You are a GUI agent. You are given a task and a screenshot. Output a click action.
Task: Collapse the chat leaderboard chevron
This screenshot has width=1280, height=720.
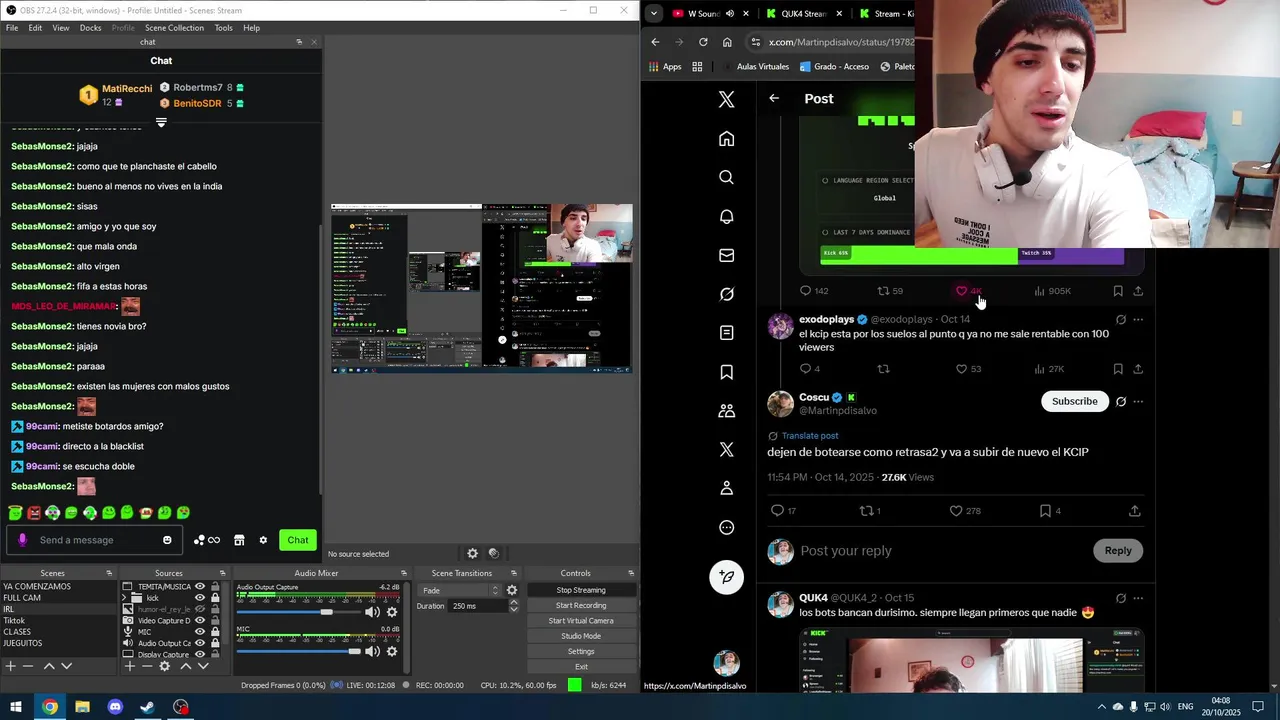pos(161,122)
